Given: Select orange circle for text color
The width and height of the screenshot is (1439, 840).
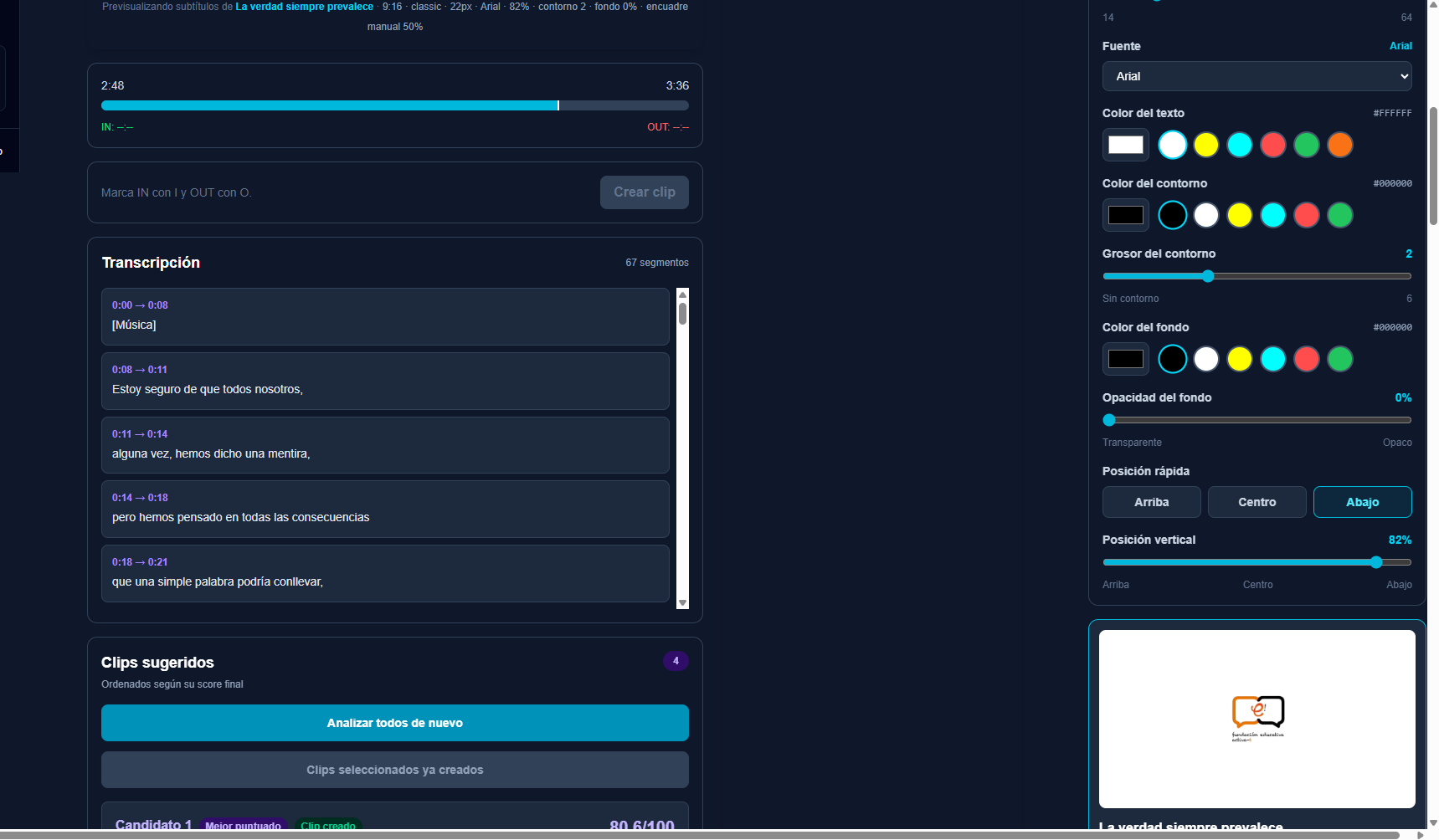Looking at the screenshot, I should (x=1340, y=145).
